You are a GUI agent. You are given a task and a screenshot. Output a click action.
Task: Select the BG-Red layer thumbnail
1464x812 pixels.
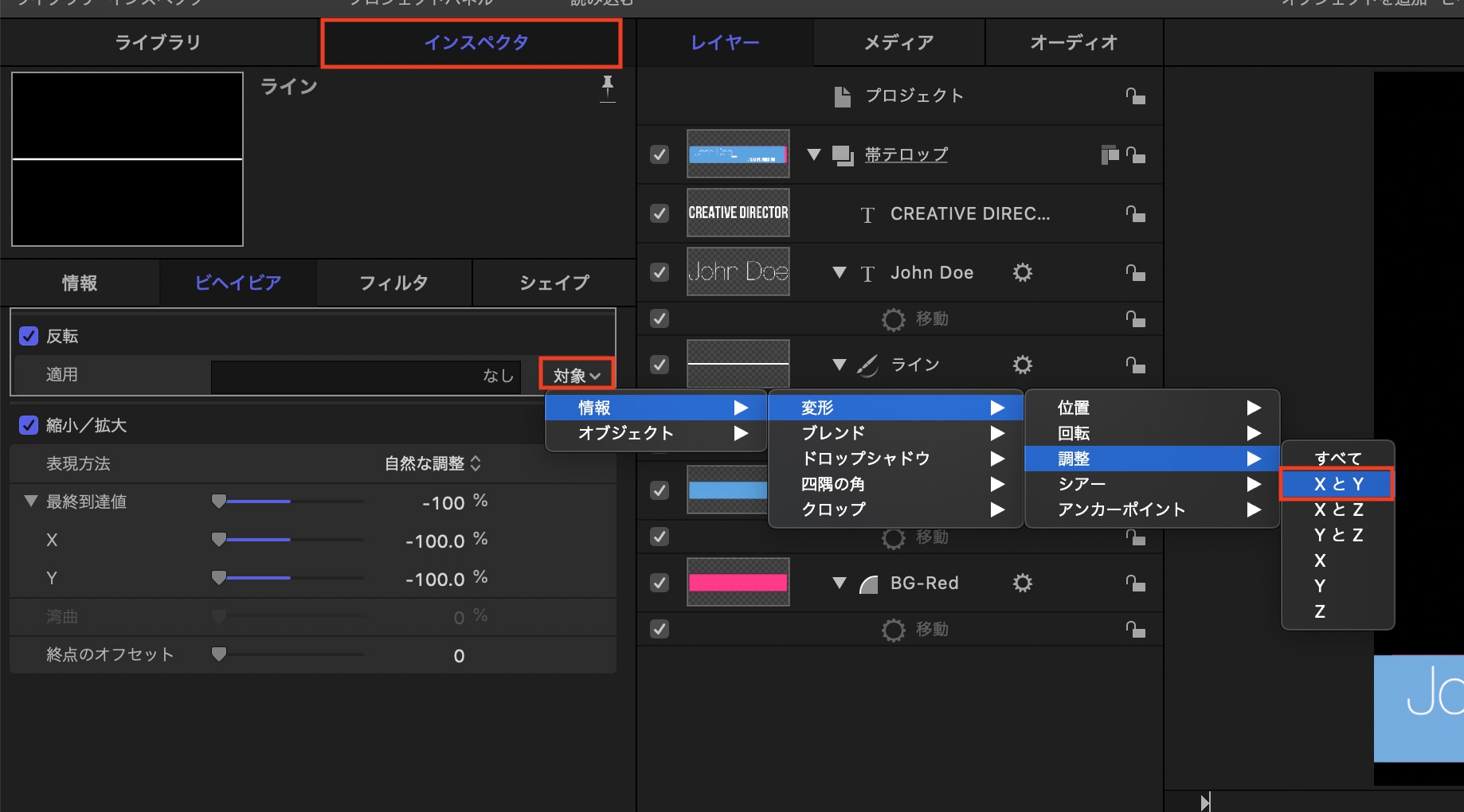(738, 583)
